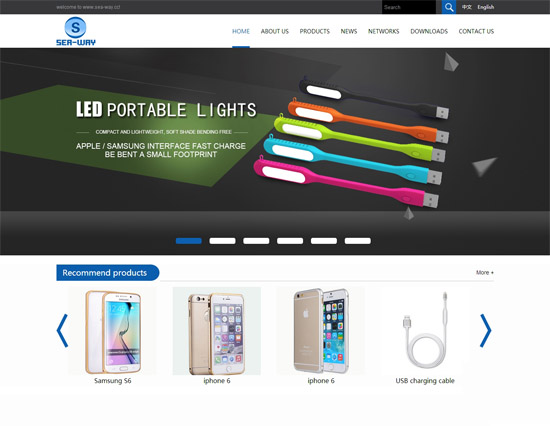Show previous recommended products with left arrow
The height and width of the screenshot is (426, 550).
[62, 331]
